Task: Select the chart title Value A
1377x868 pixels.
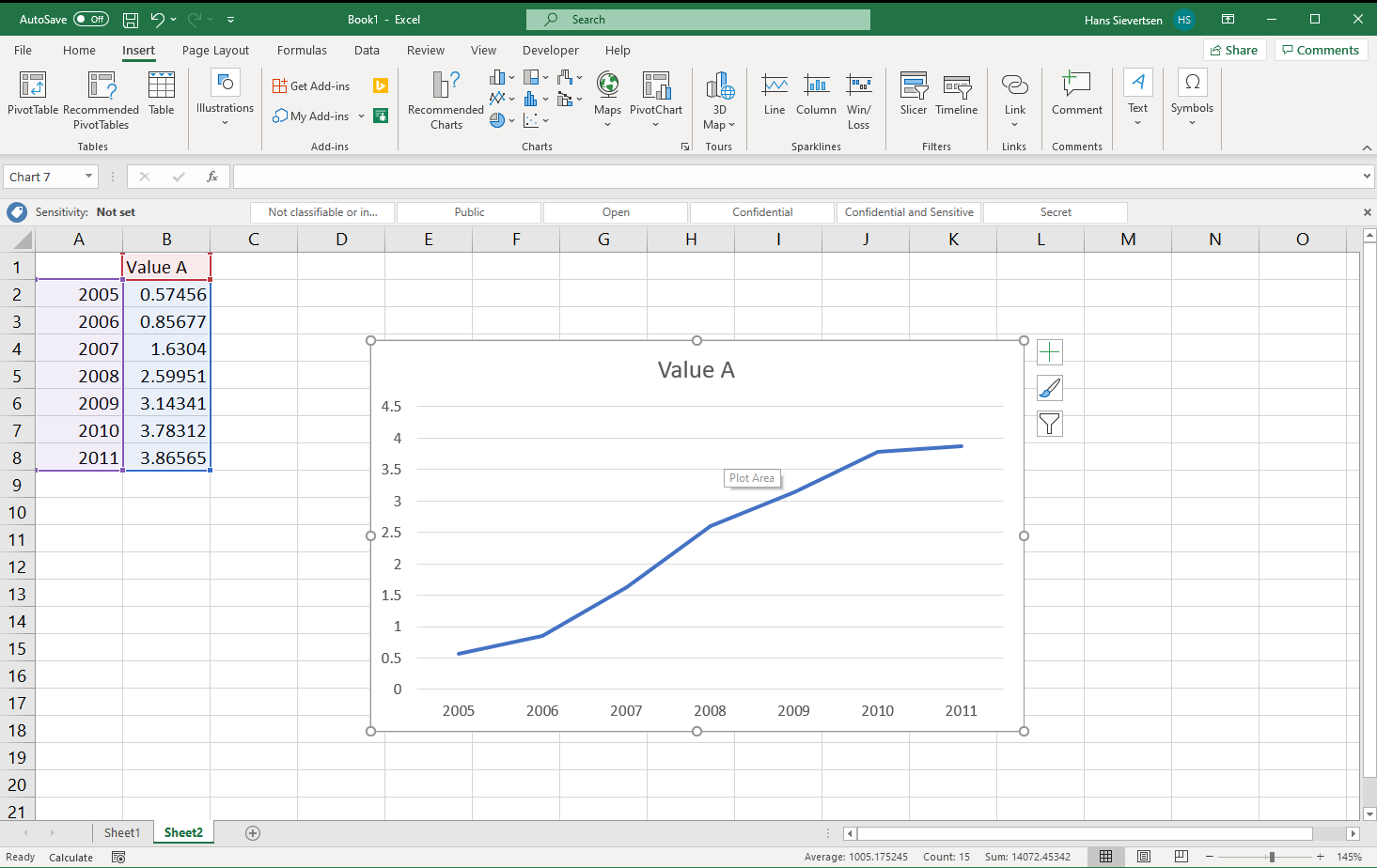Action: click(x=696, y=370)
